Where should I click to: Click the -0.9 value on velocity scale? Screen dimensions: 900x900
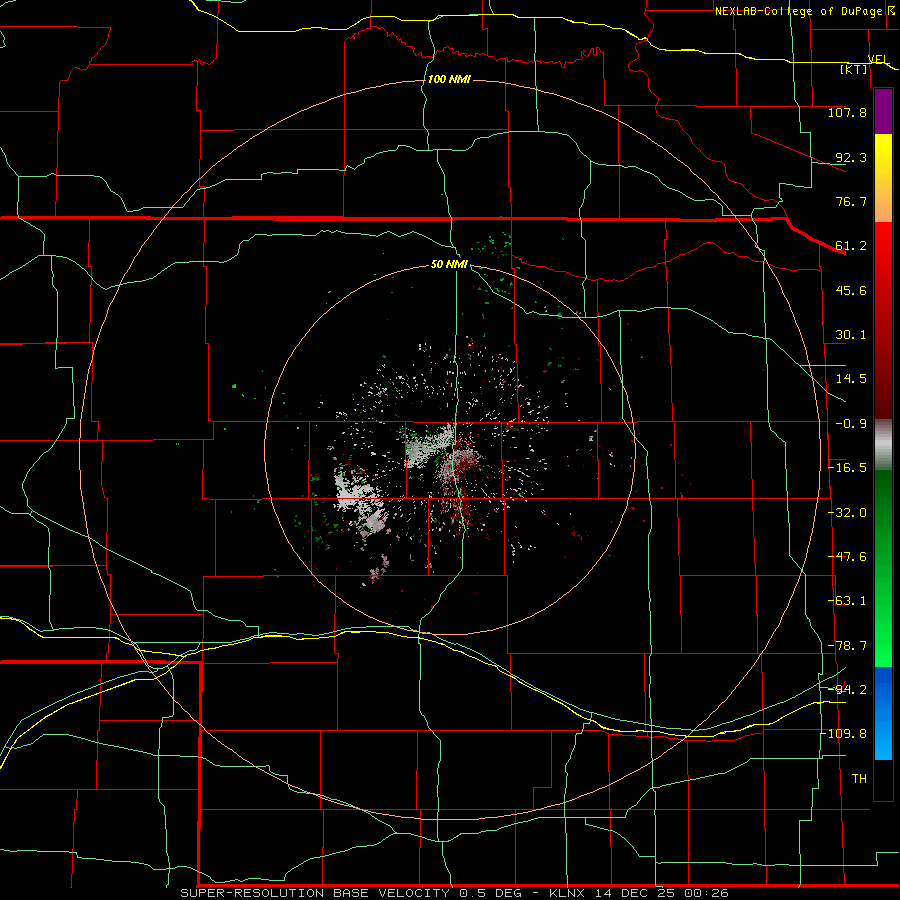(x=851, y=424)
